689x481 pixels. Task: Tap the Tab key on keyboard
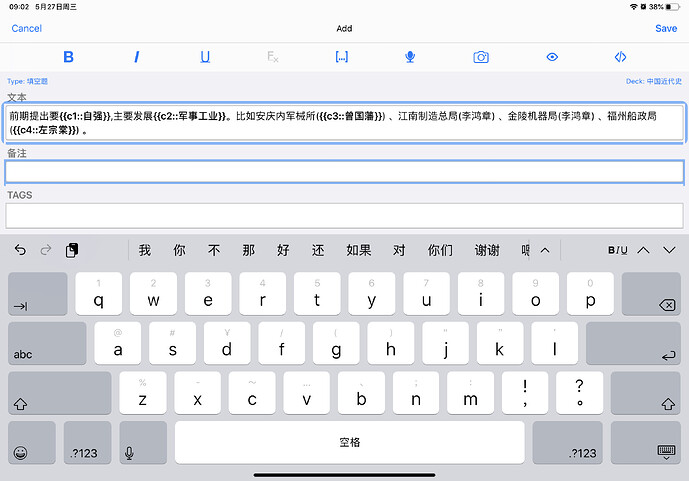(x=38, y=293)
